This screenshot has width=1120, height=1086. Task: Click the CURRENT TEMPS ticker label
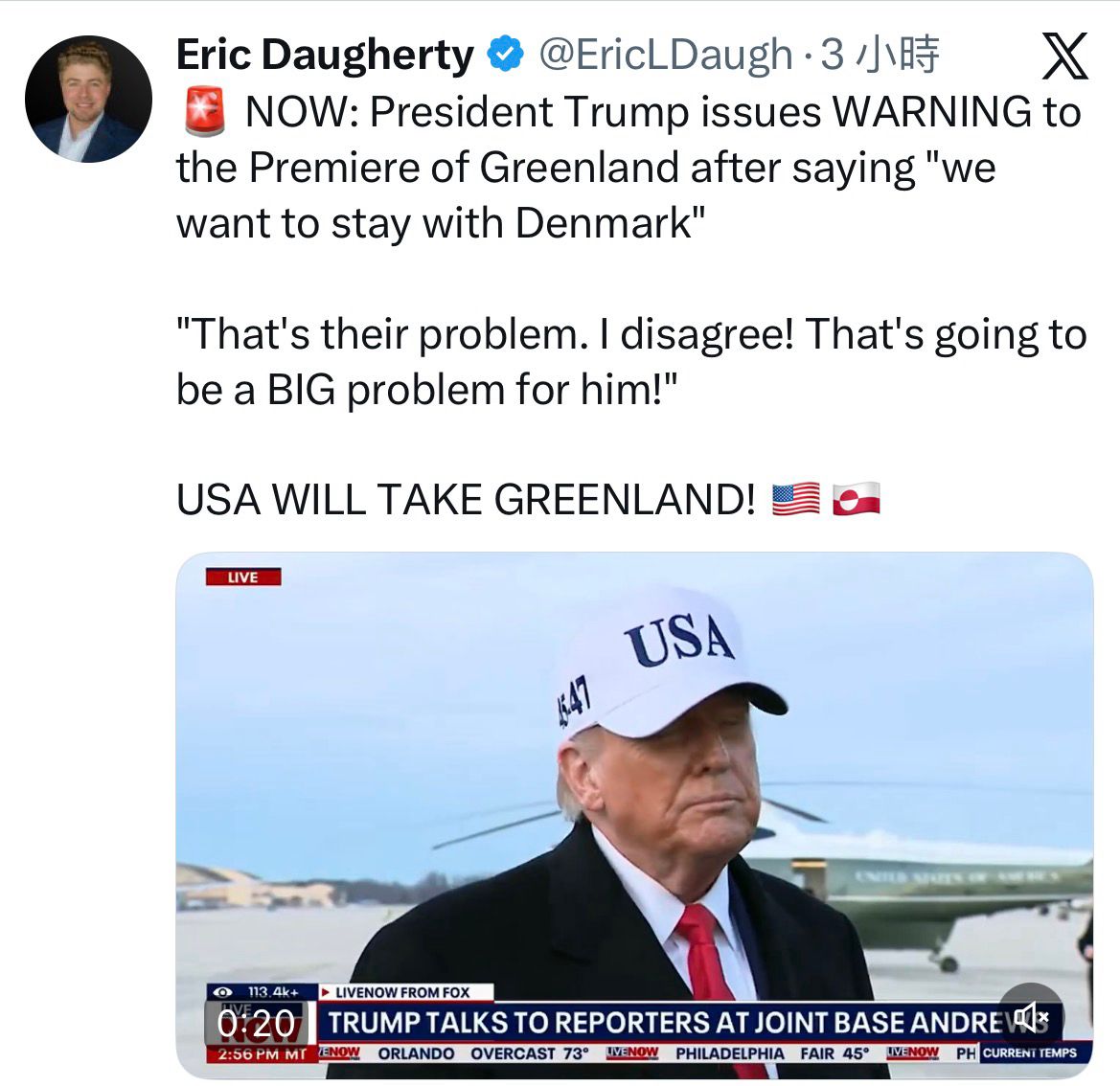point(1029,1053)
